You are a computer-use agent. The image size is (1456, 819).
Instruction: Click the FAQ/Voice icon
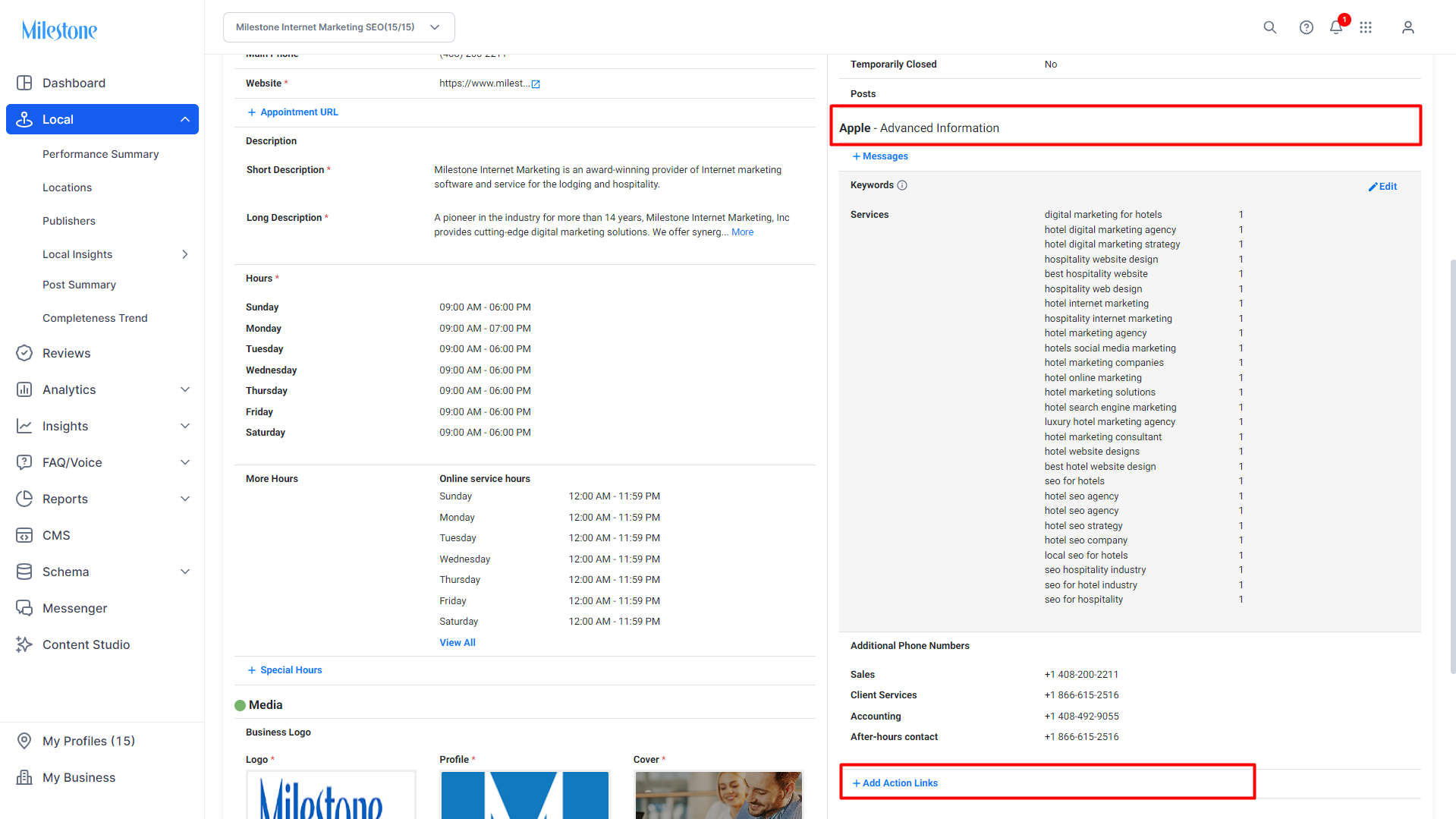[x=24, y=462]
